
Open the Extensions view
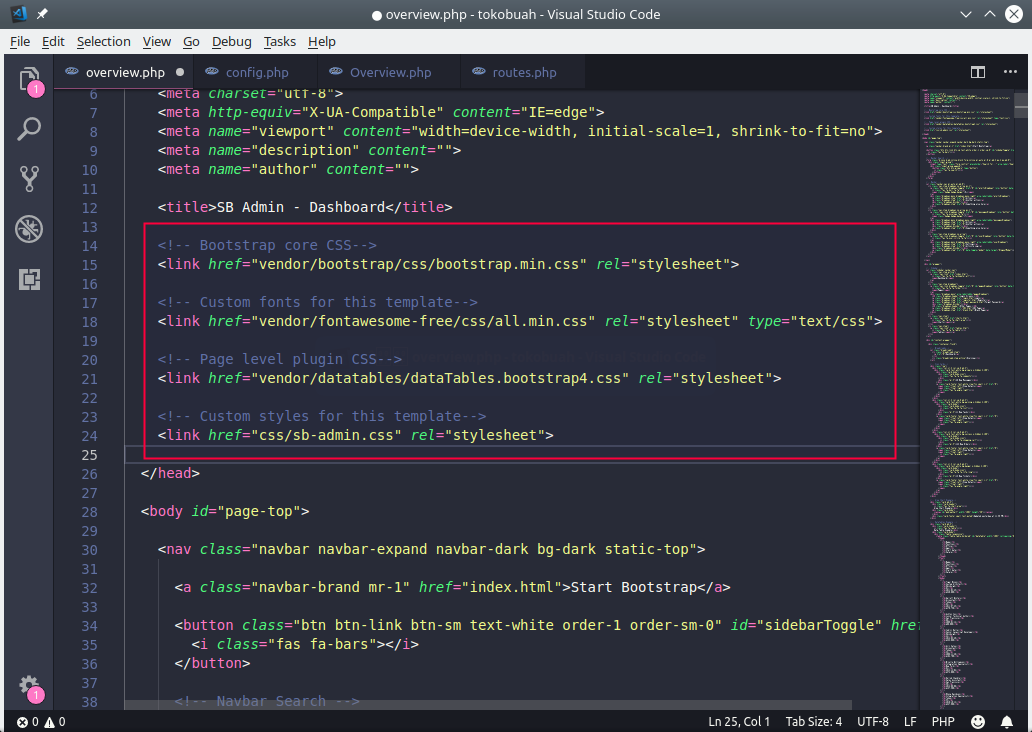click(x=29, y=279)
